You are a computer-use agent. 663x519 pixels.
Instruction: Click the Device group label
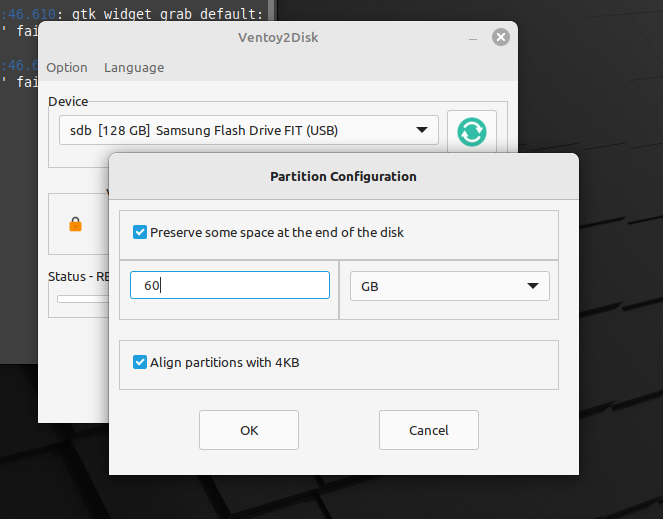[x=68, y=102]
